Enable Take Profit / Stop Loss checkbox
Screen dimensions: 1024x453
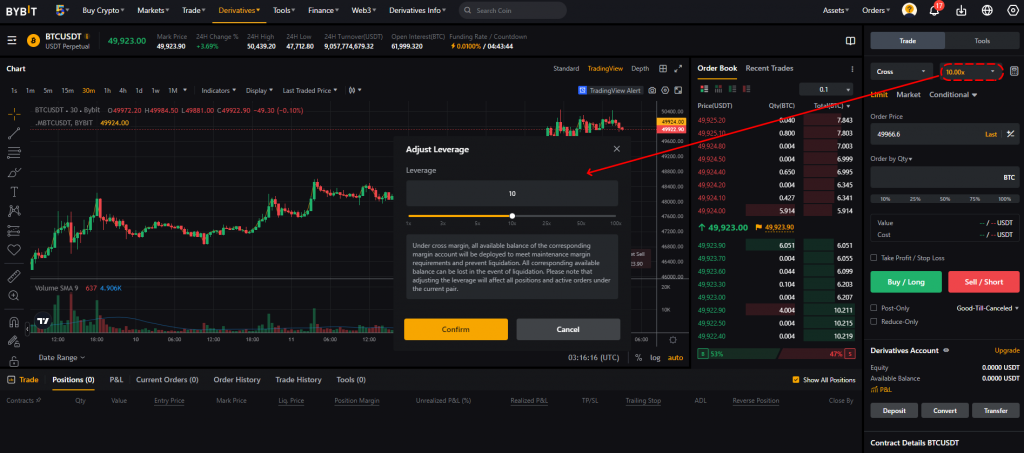[874, 258]
